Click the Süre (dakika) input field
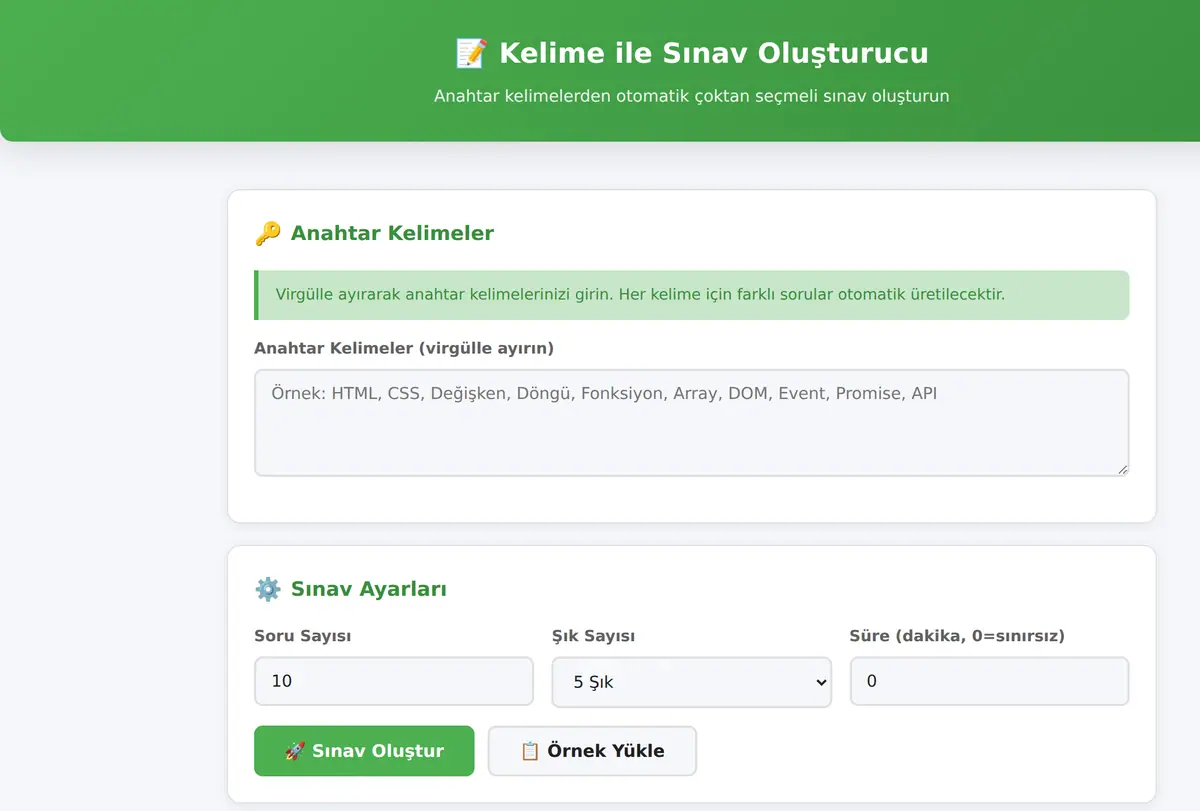The image size is (1200, 811). pyautogui.click(x=990, y=682)
